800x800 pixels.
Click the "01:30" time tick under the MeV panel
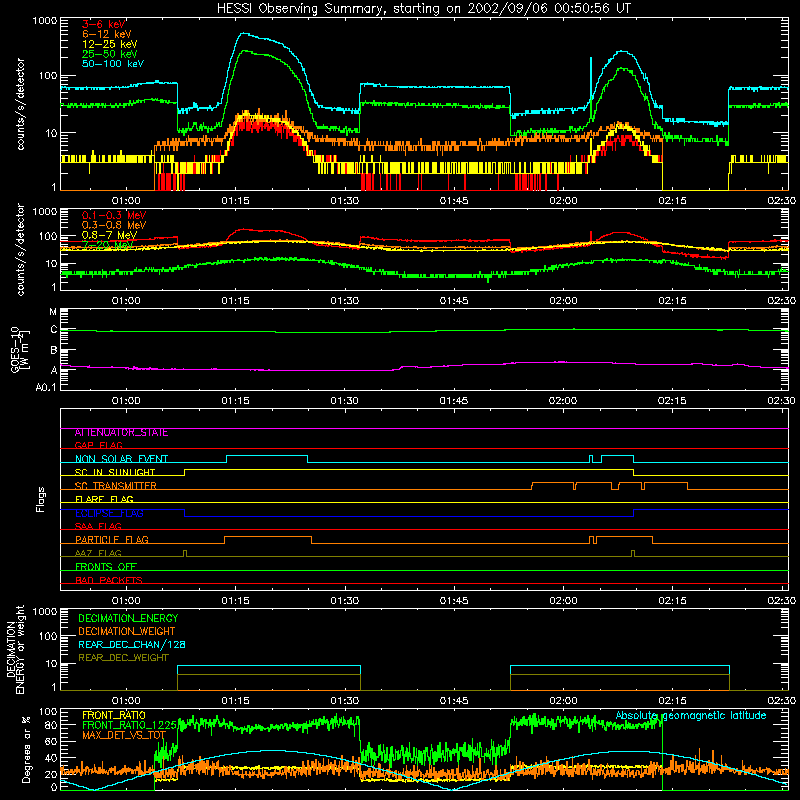(x=344, y=301)
